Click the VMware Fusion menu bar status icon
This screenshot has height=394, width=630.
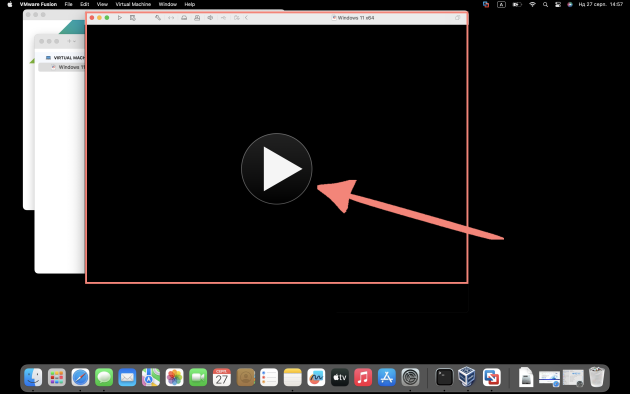pos(486,4)
